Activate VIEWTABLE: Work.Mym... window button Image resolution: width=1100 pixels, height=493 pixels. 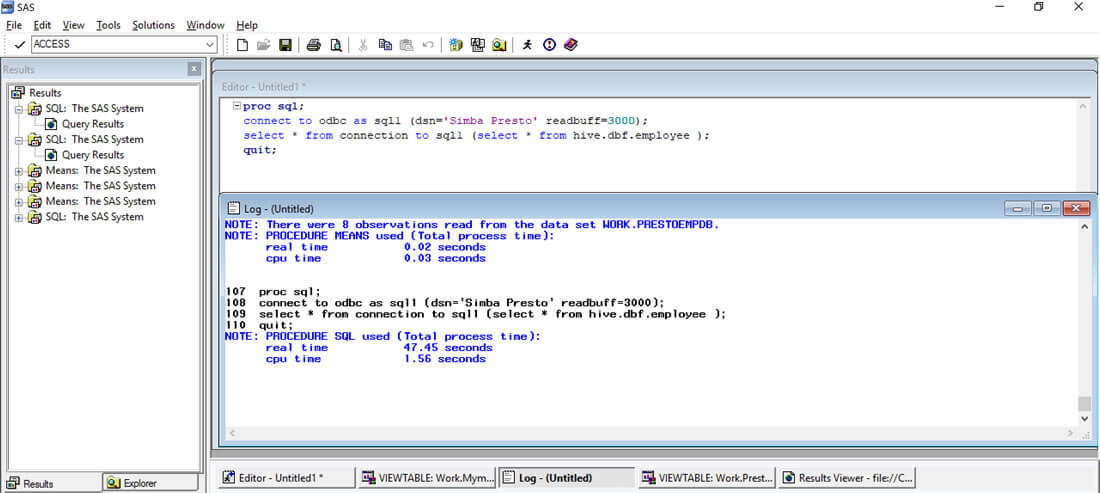[x=427, y=478]
